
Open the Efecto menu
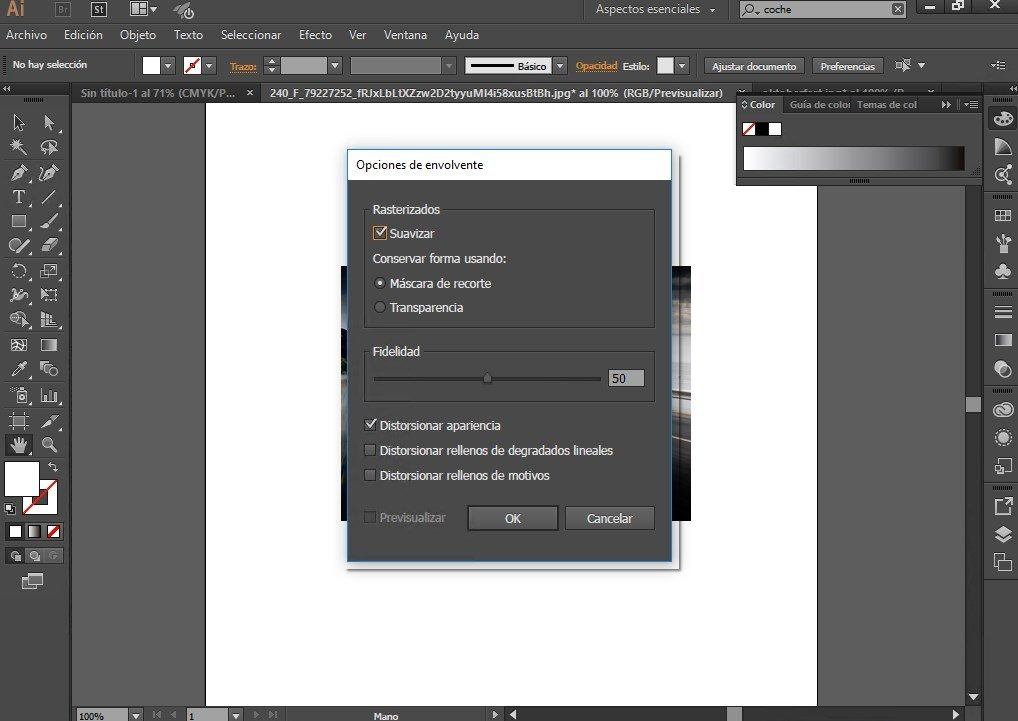click(x=316, y=35)
